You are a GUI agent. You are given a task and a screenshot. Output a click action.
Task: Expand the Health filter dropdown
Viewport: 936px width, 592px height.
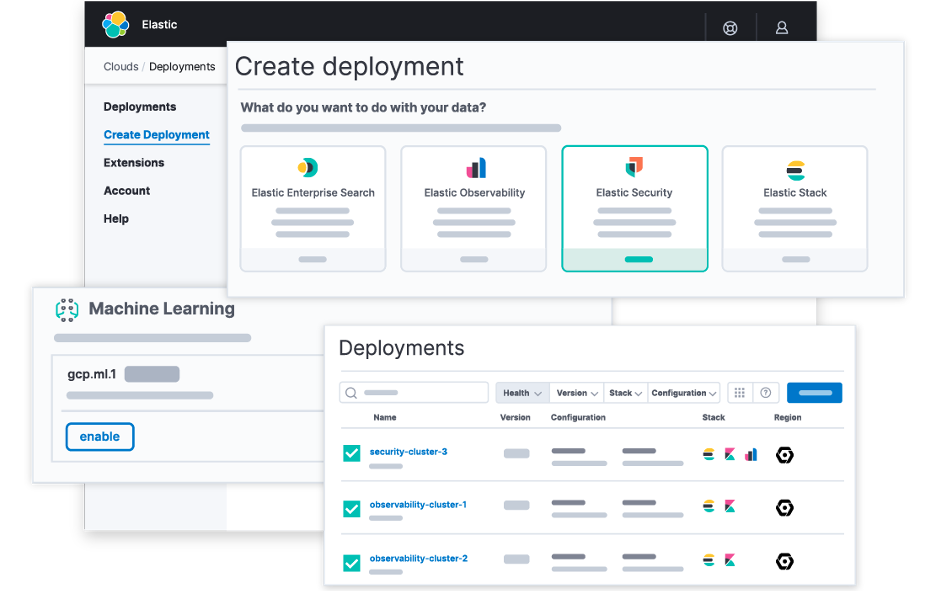coord(523,393)
